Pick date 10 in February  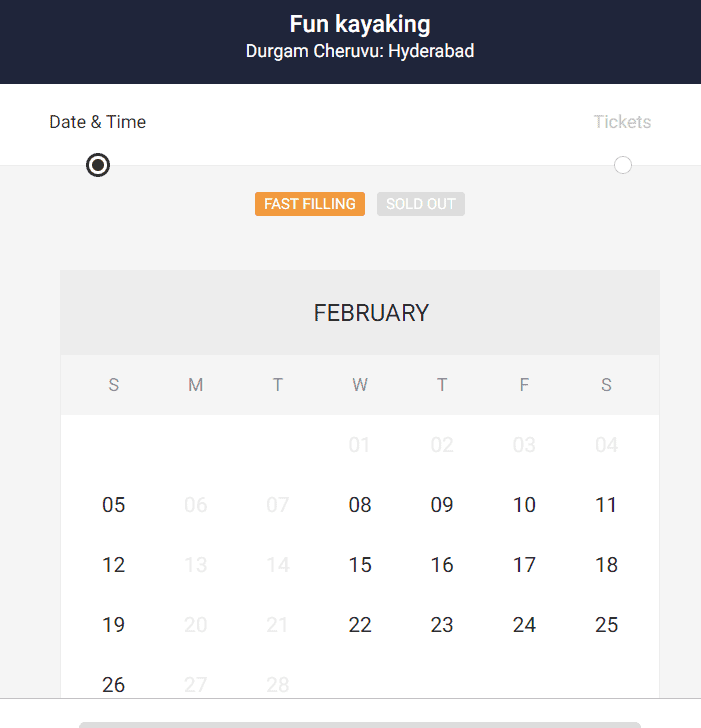524,505
